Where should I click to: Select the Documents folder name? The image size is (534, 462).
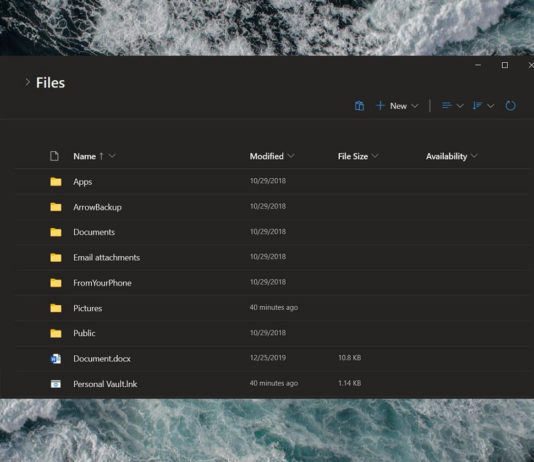(x=94, y=232)
